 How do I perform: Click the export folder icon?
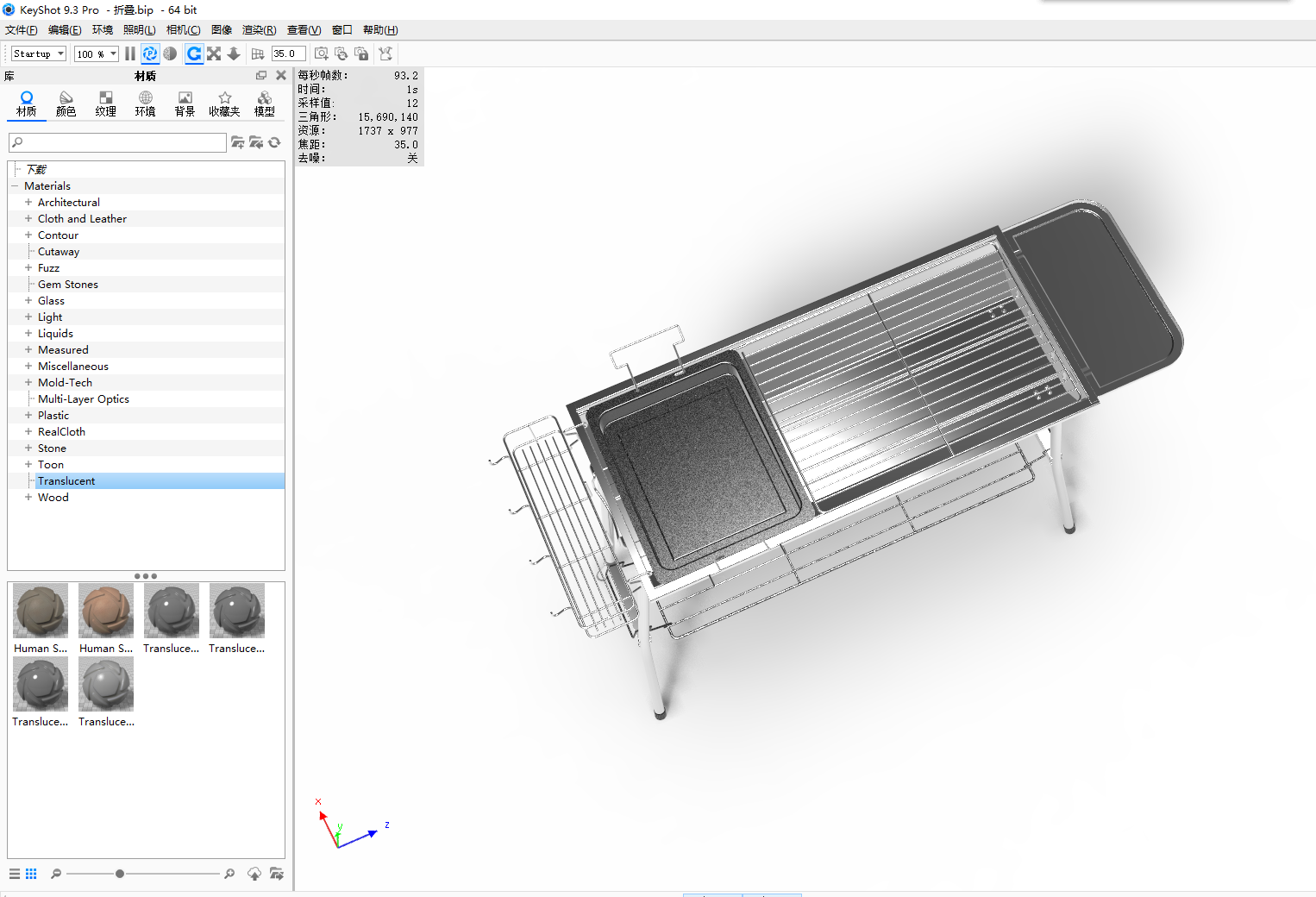point(276,874)
